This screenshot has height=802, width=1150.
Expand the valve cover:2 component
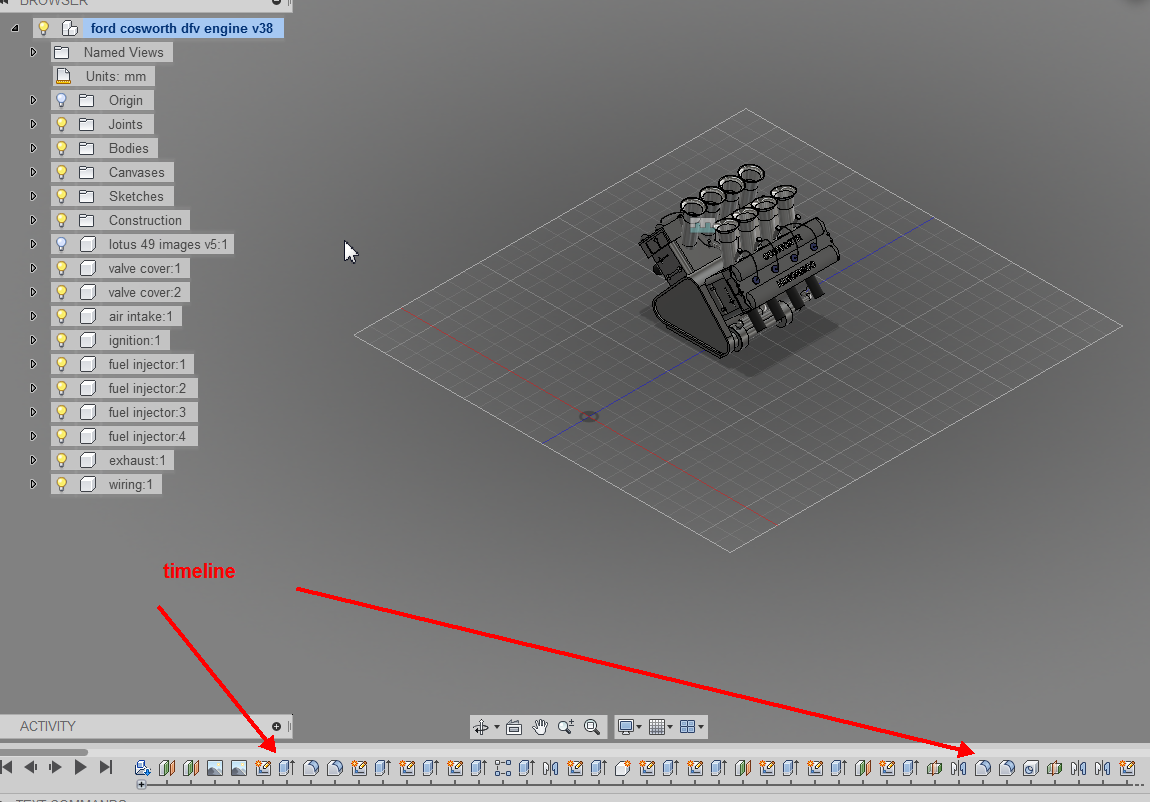[33, 292]
